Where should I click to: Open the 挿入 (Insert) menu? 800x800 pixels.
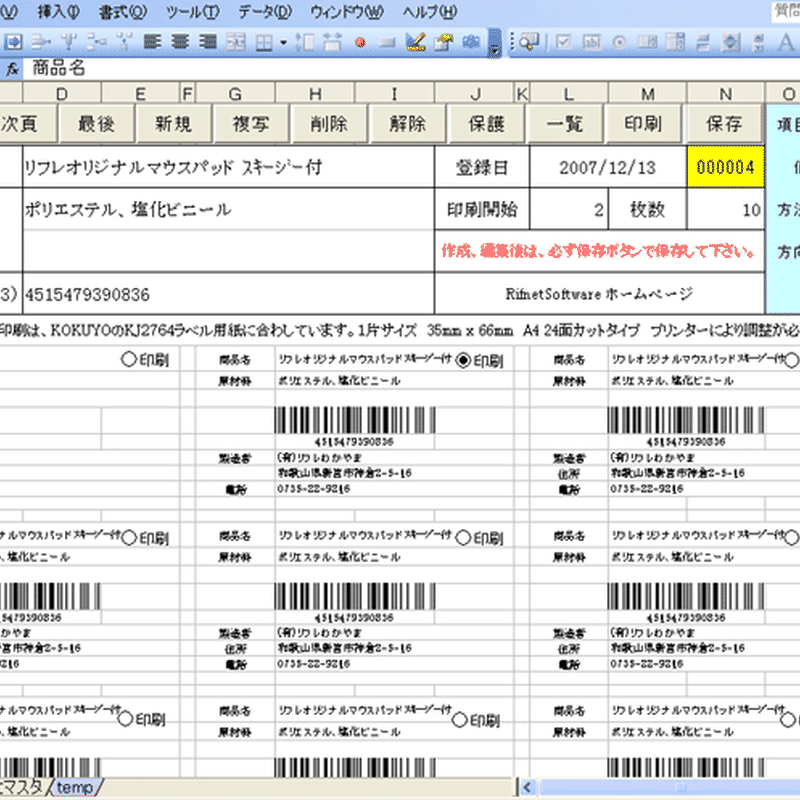(x=59, y=11)
